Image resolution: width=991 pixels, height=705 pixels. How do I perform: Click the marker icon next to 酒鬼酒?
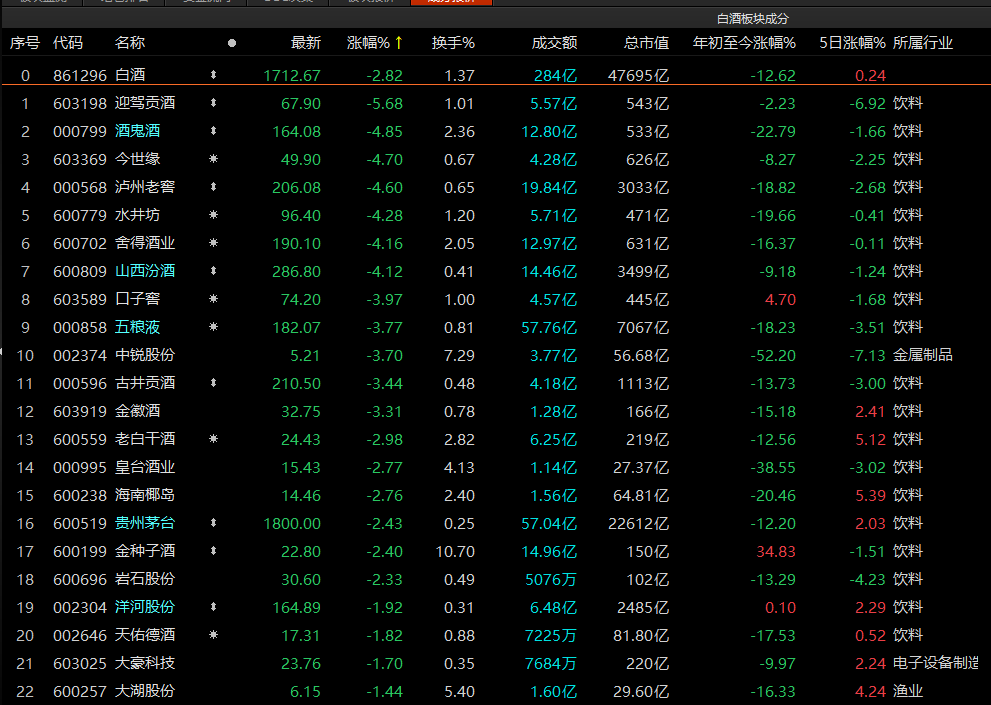click(214, 131)
